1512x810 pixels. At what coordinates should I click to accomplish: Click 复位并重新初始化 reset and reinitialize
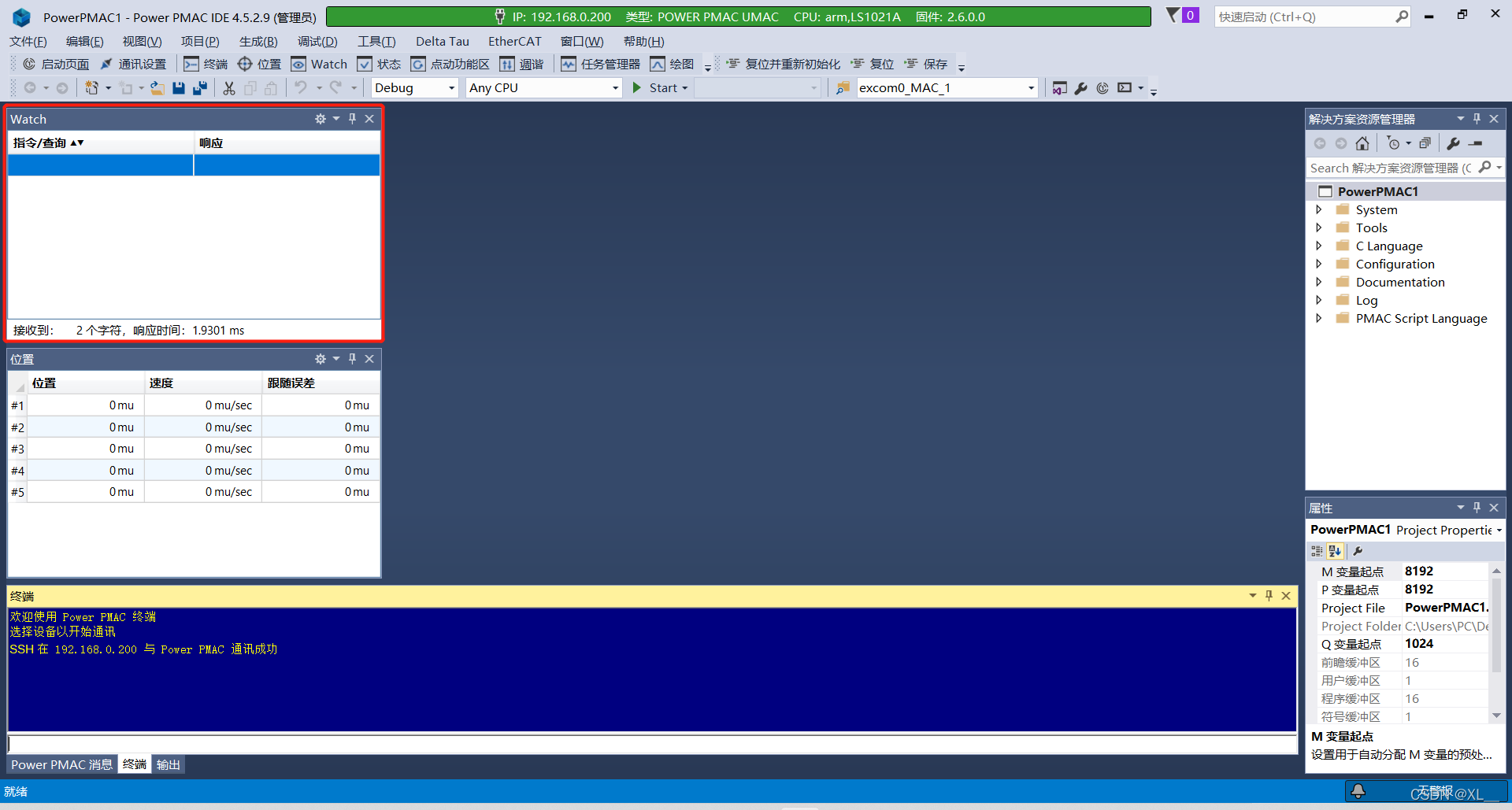tap(783, 64)
